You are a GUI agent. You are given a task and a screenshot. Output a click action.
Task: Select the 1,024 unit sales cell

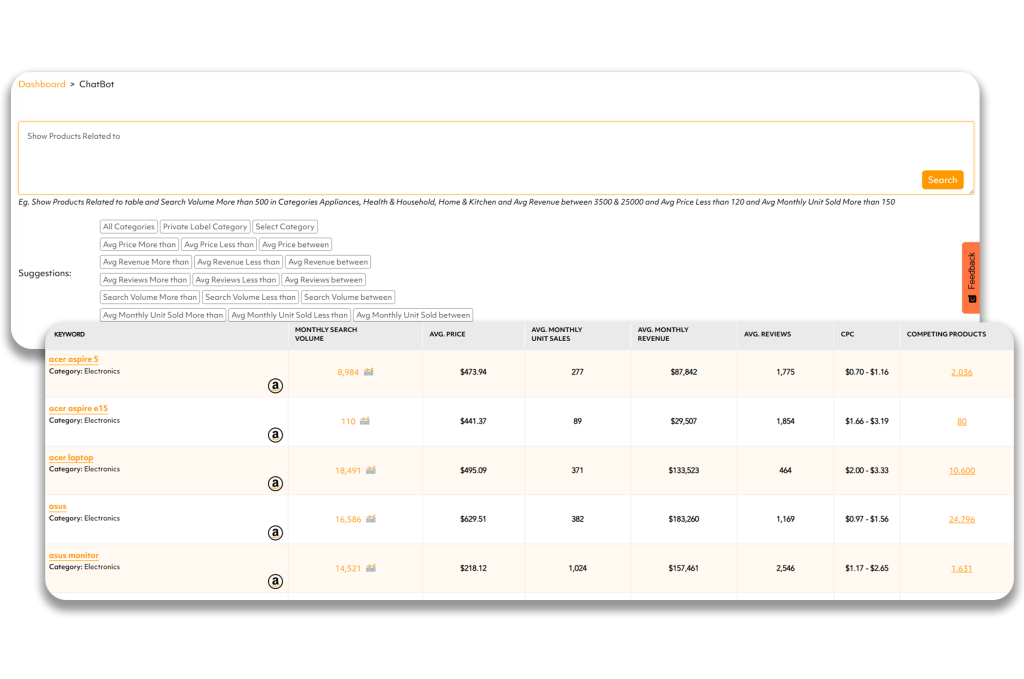coord(577,568)
